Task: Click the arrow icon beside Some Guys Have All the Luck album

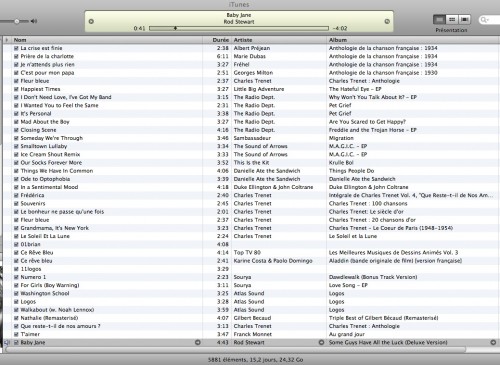Action: tap(493, 342)
